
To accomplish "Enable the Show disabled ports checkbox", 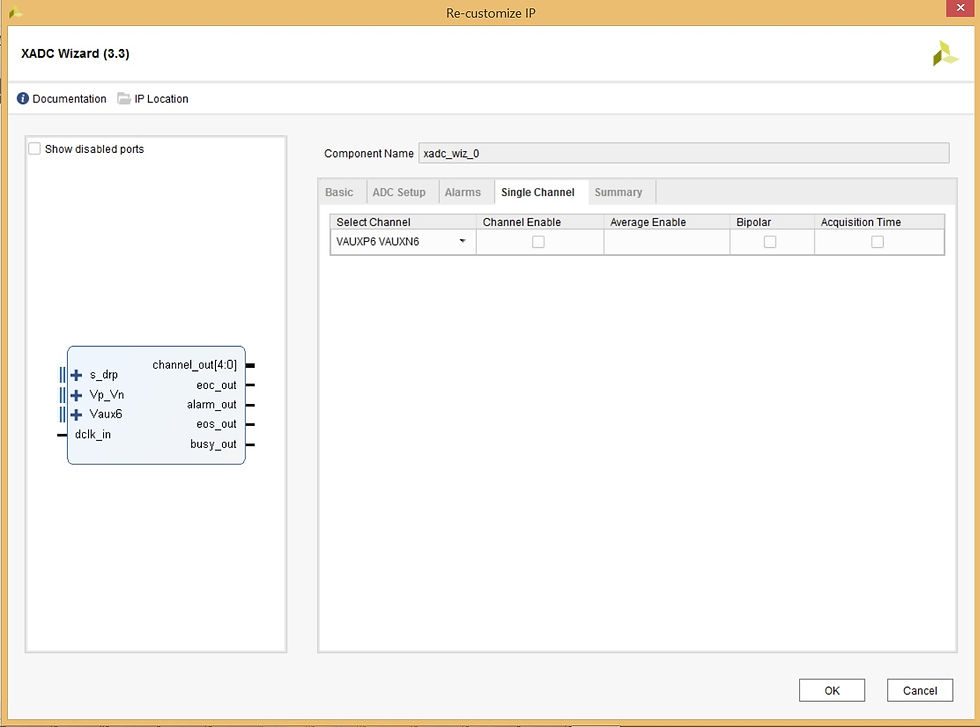I will pyautogui.click(x=35, y=148).
